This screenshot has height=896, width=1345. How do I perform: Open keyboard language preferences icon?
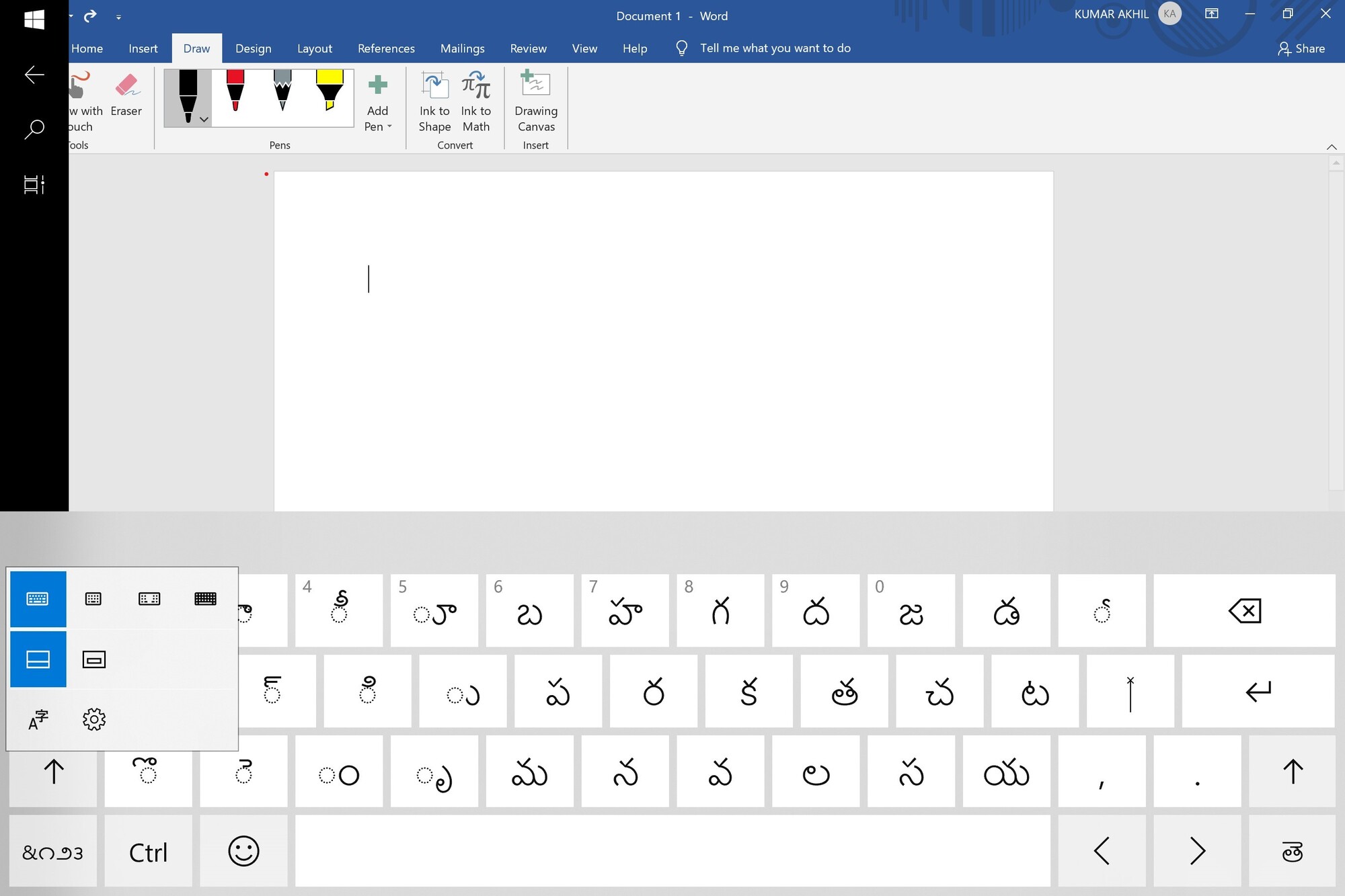click(x=38, y=719)
